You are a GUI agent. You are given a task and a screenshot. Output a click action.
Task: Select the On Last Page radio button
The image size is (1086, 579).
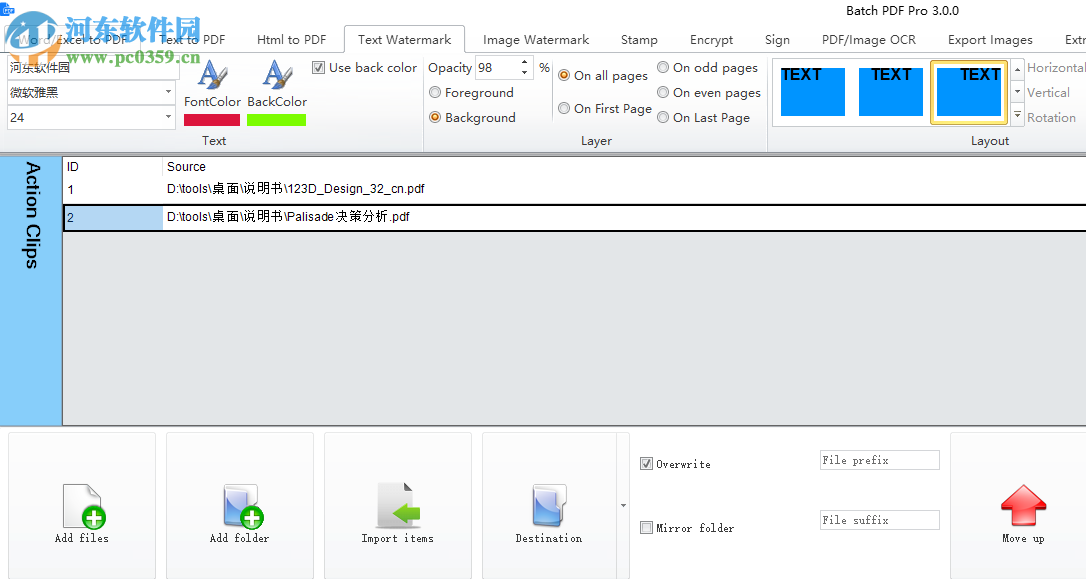[662, 117]
